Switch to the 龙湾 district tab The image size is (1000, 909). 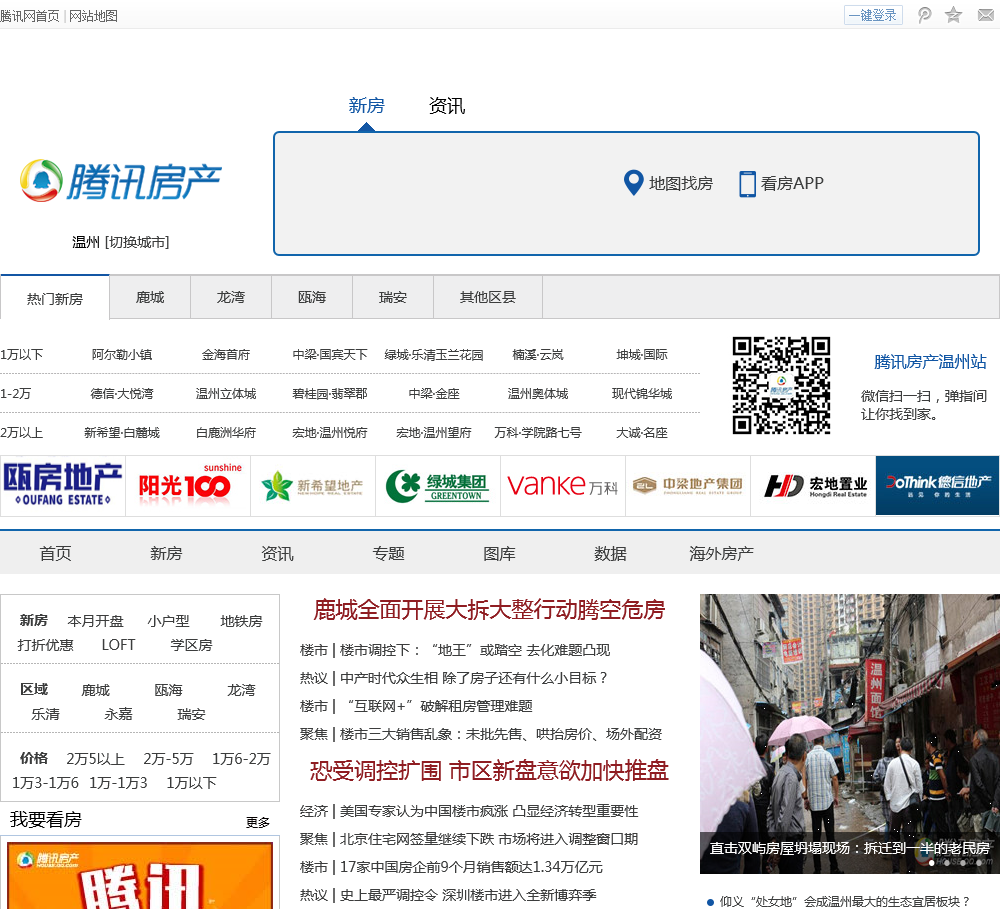pos(231,297)
